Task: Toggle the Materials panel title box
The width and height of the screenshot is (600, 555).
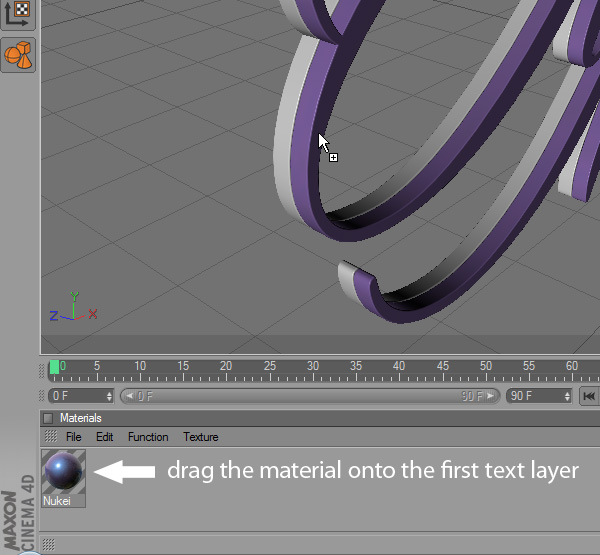Action: tap(48, 418)
